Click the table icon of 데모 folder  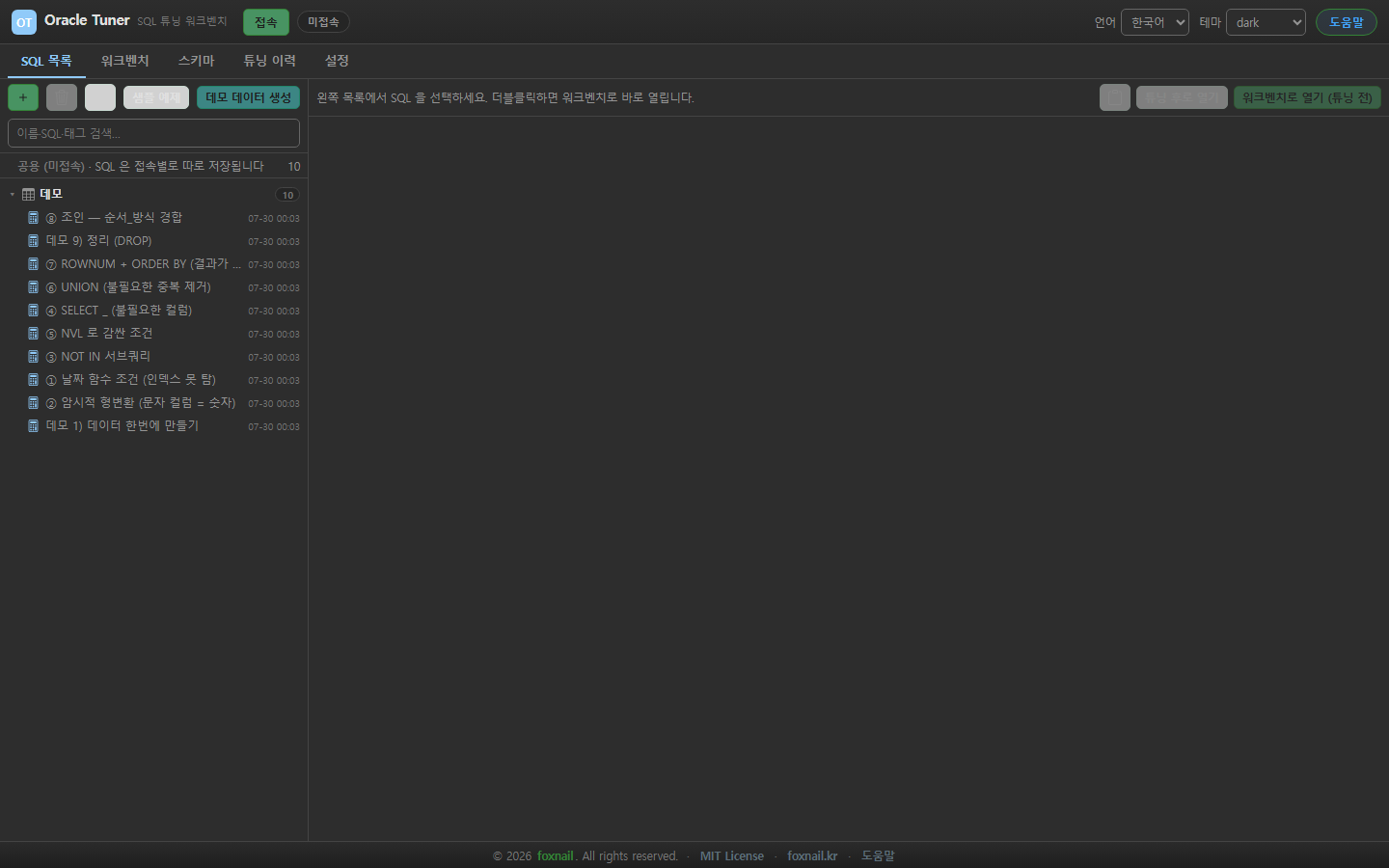pyautogui.click(x=28, y=194)
